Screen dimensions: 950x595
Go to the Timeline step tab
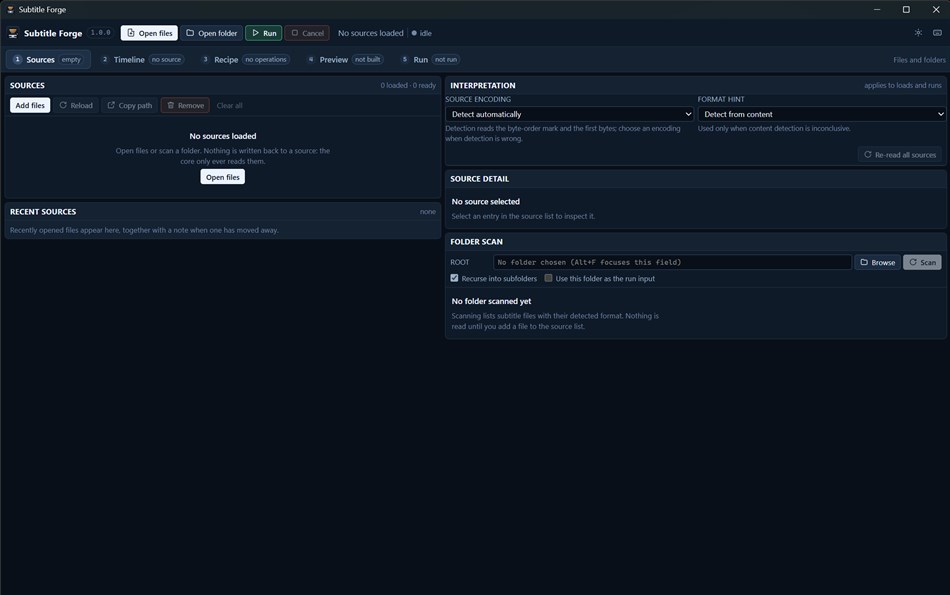point(142,59)
